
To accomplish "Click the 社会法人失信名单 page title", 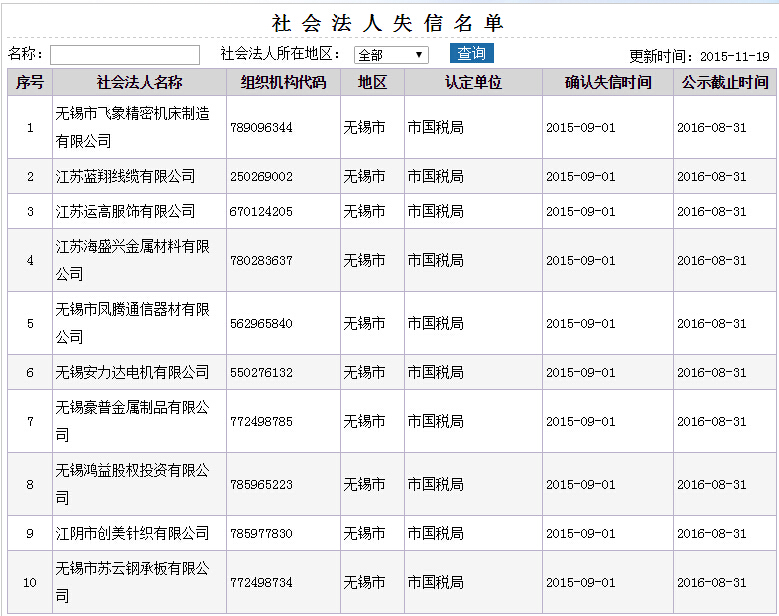I will pos(388,23).
